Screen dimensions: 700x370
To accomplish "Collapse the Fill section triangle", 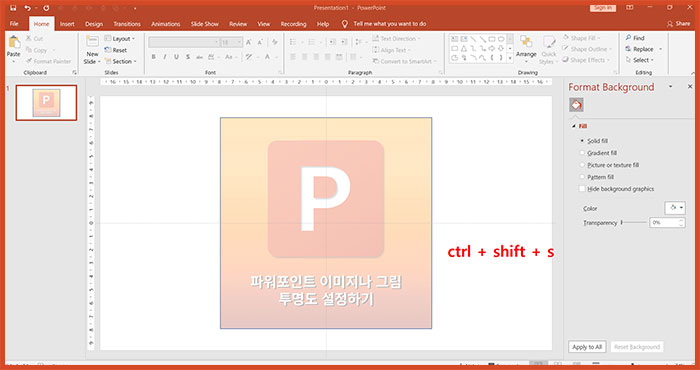I will pos(574,126).
